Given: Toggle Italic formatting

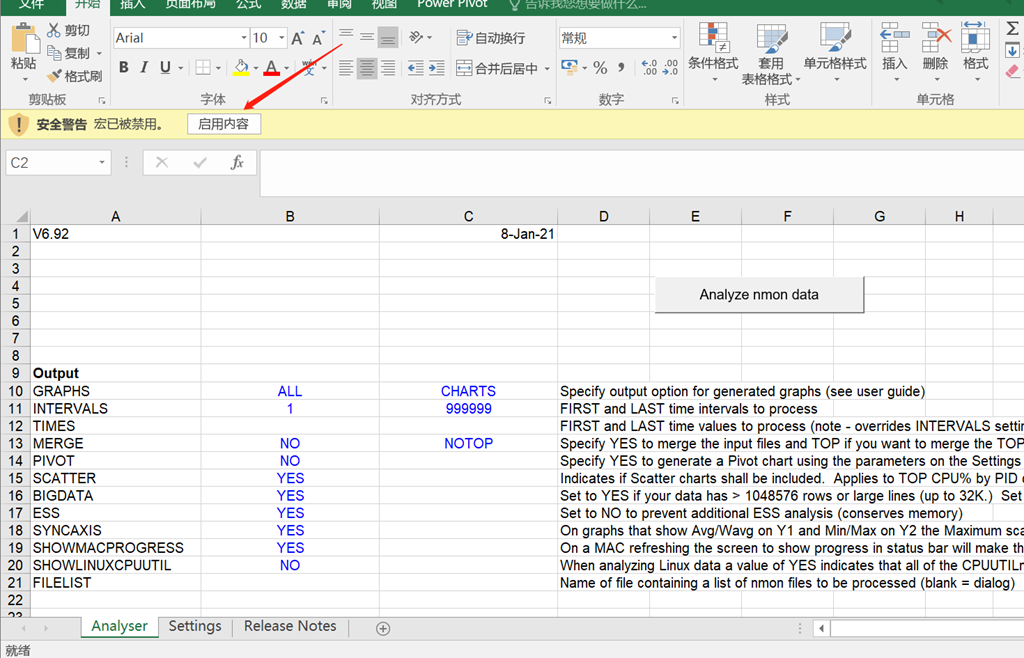Looking at the screenshot, I should pyautogui.click(x=144, y=67).
